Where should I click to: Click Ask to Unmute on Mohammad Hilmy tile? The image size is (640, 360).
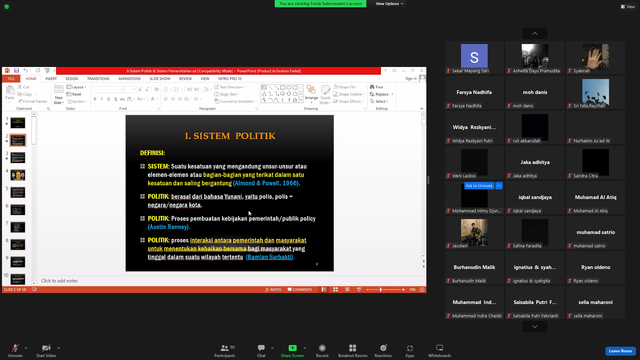(479, 186)
